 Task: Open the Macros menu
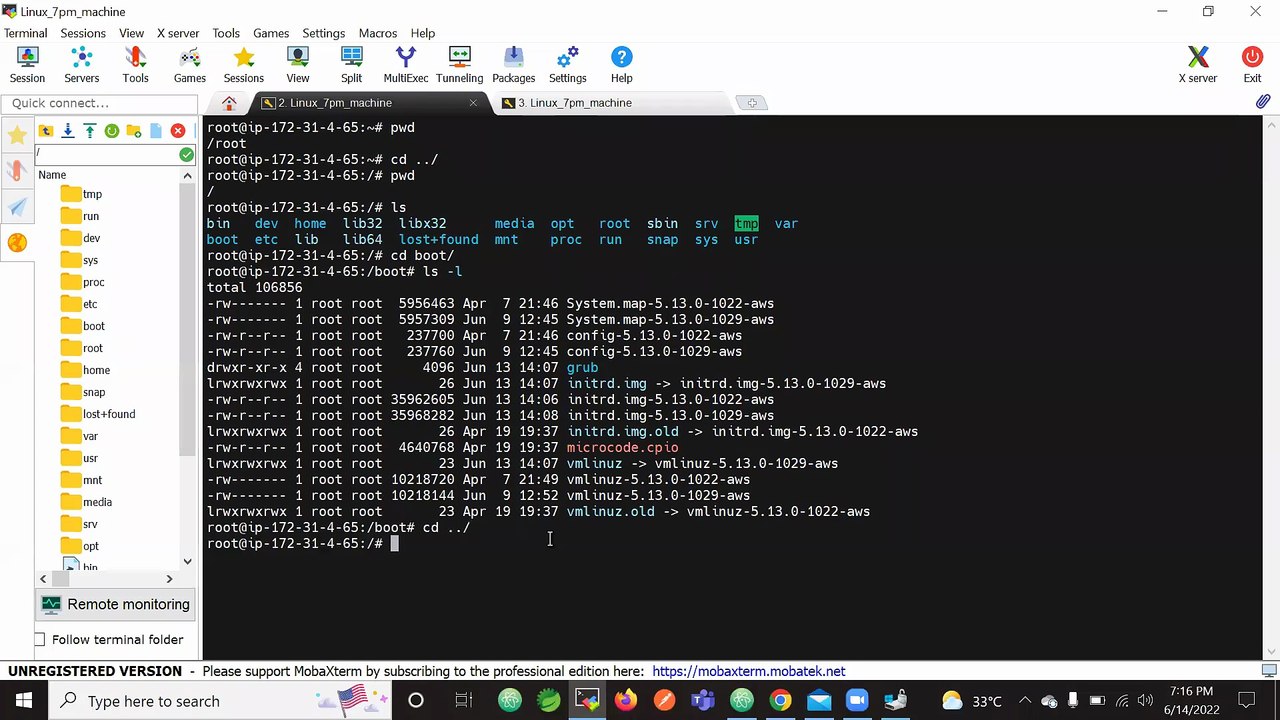click(378, 33)
